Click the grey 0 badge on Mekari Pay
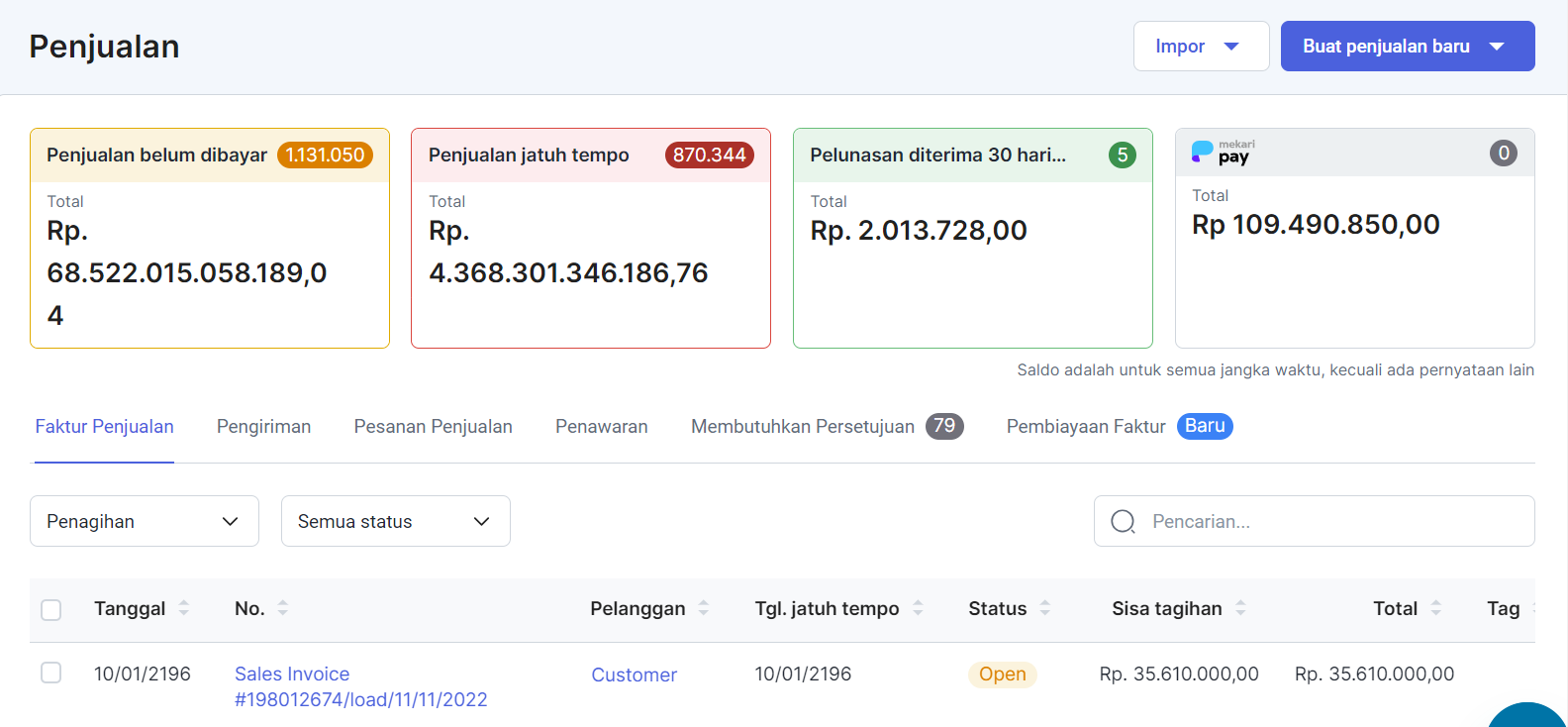This screenshot has width=1568, height=727. (1503, 153)
